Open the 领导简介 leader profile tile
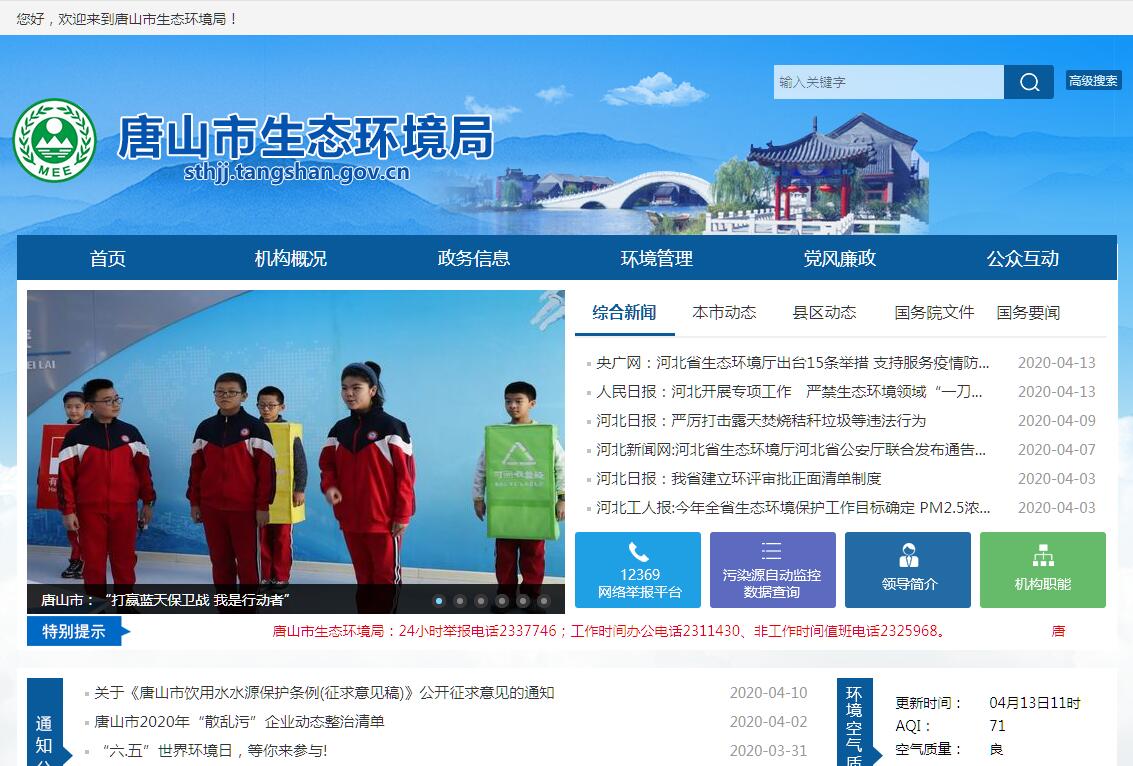 click(907, 570)
